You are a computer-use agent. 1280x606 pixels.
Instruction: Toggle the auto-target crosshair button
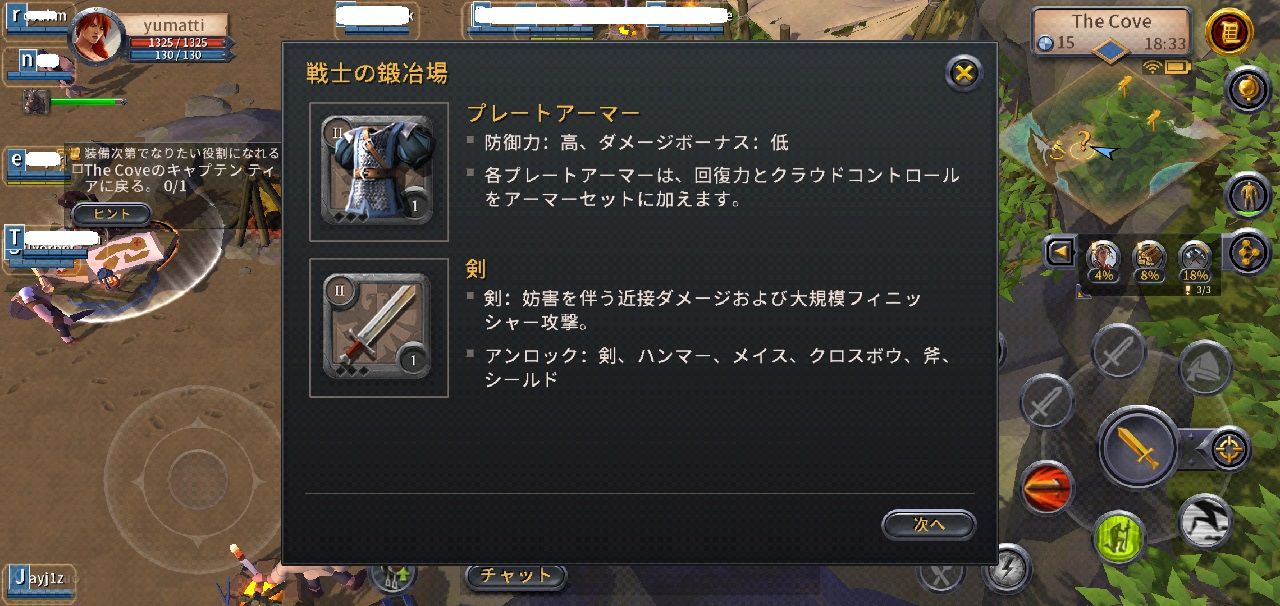1227,449
